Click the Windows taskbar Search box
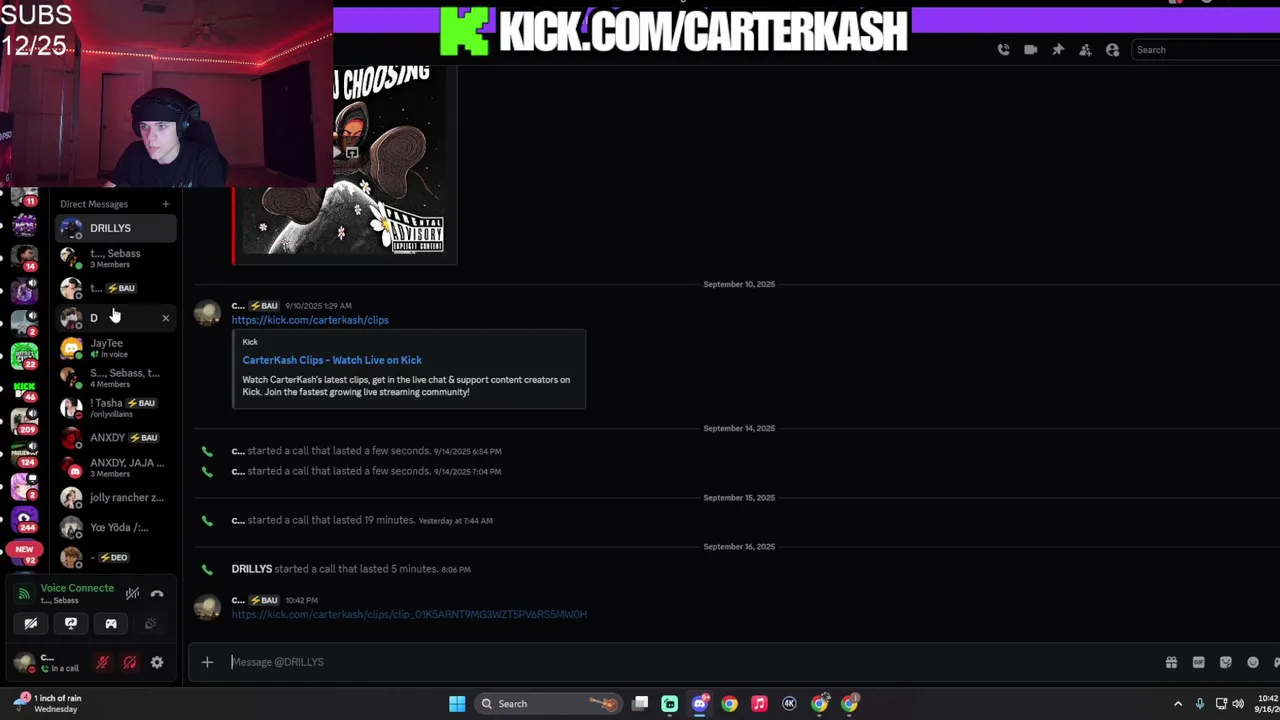The image size is (1280, 720). click(x=546, y=703)
